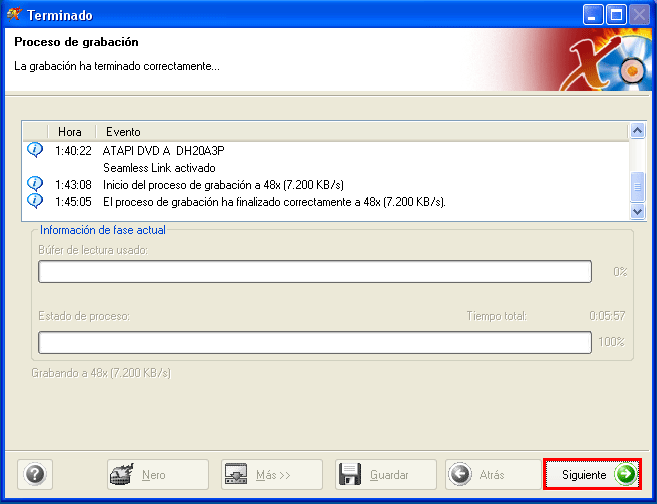The height and width of the screenshot is (504, 657).
Task: Expand options with the Más >> button
Action: coord(272,474)
